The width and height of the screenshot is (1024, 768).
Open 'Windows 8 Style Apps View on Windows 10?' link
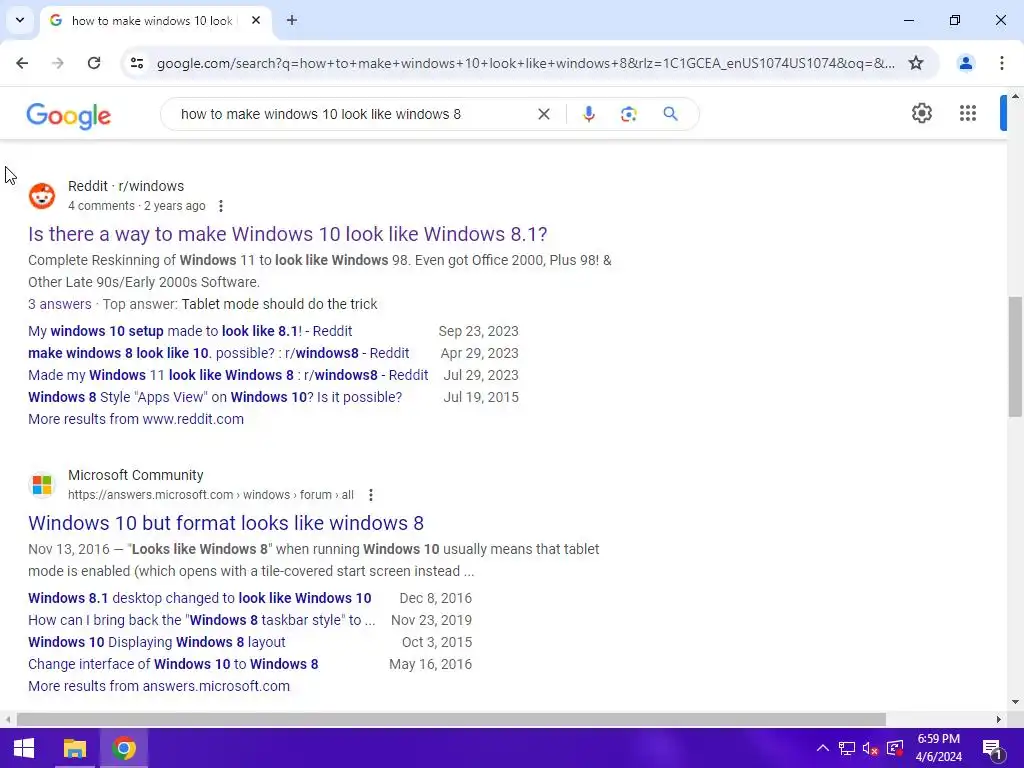[x=215, y=397]
